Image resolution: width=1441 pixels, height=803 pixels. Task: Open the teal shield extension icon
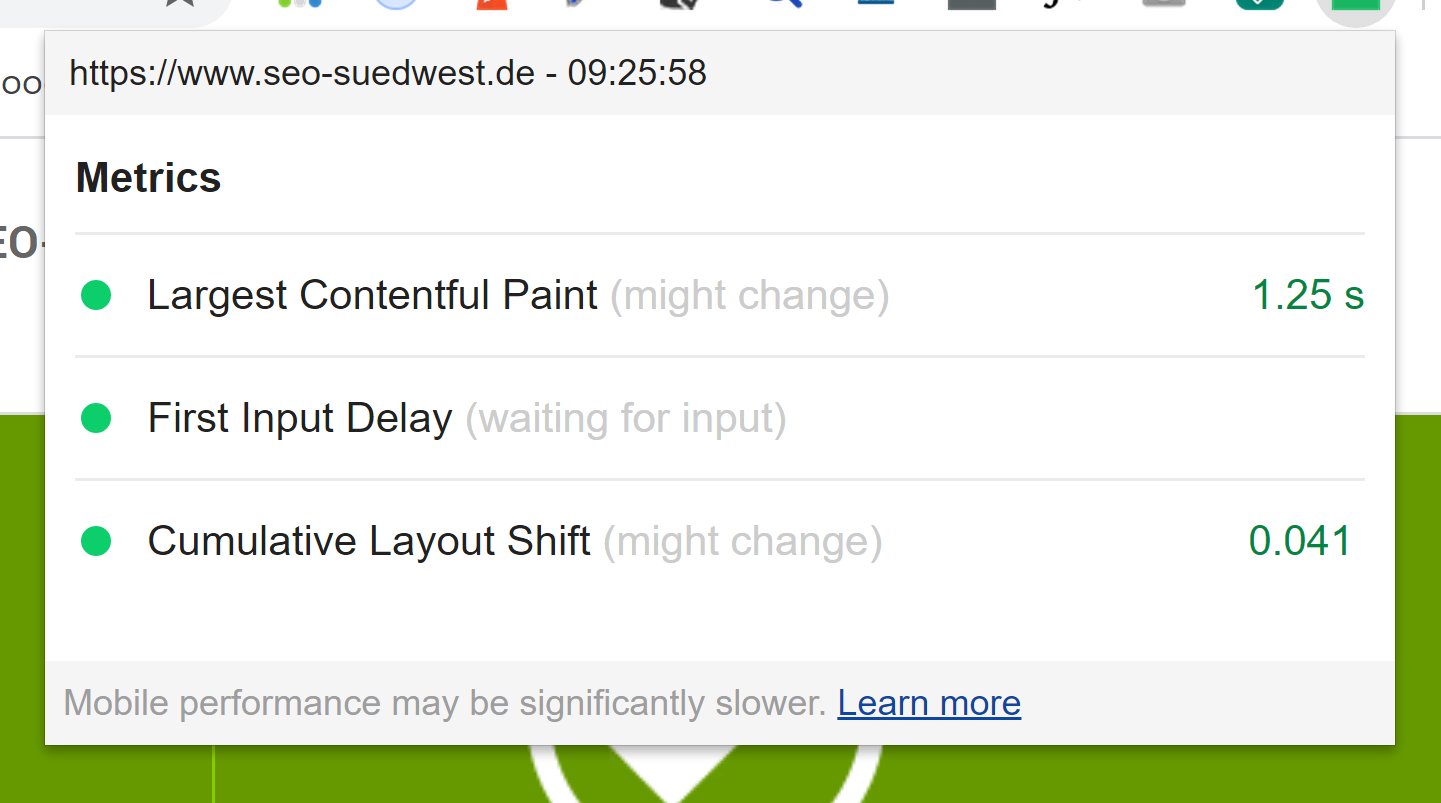(1259, 5)
